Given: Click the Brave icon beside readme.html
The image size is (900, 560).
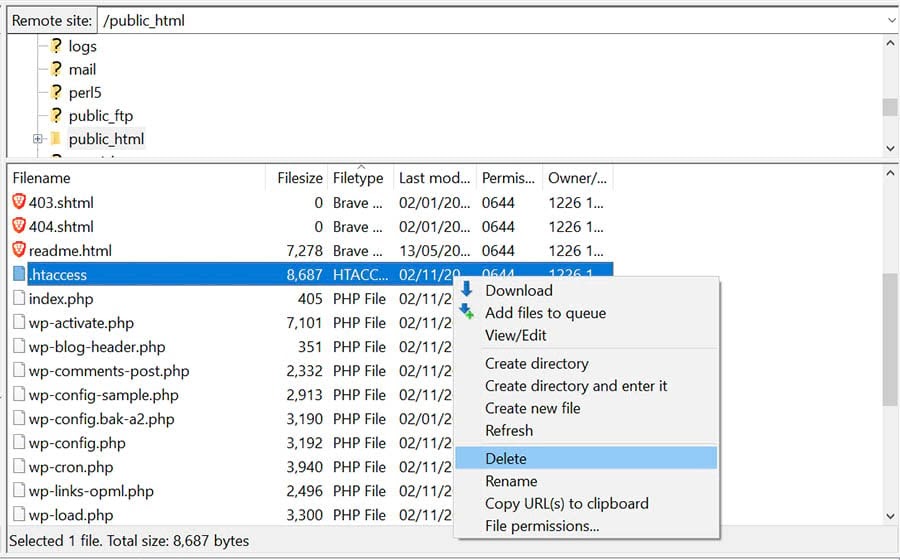Looking at the screenshot, I should coord(19,250).
